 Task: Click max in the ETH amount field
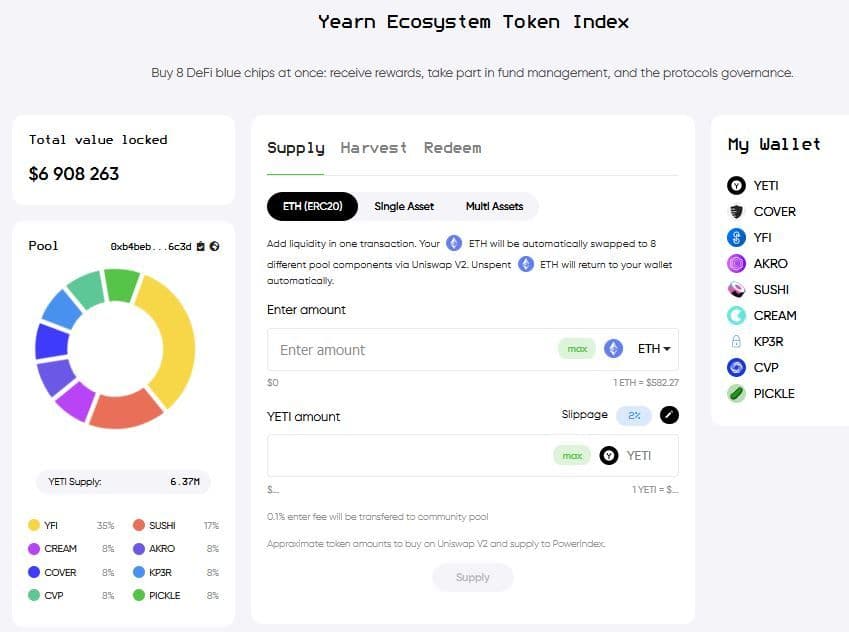576,349
